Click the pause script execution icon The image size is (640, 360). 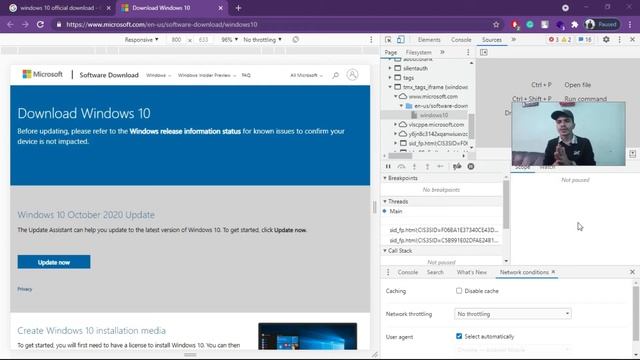click(x=388, y=167)
